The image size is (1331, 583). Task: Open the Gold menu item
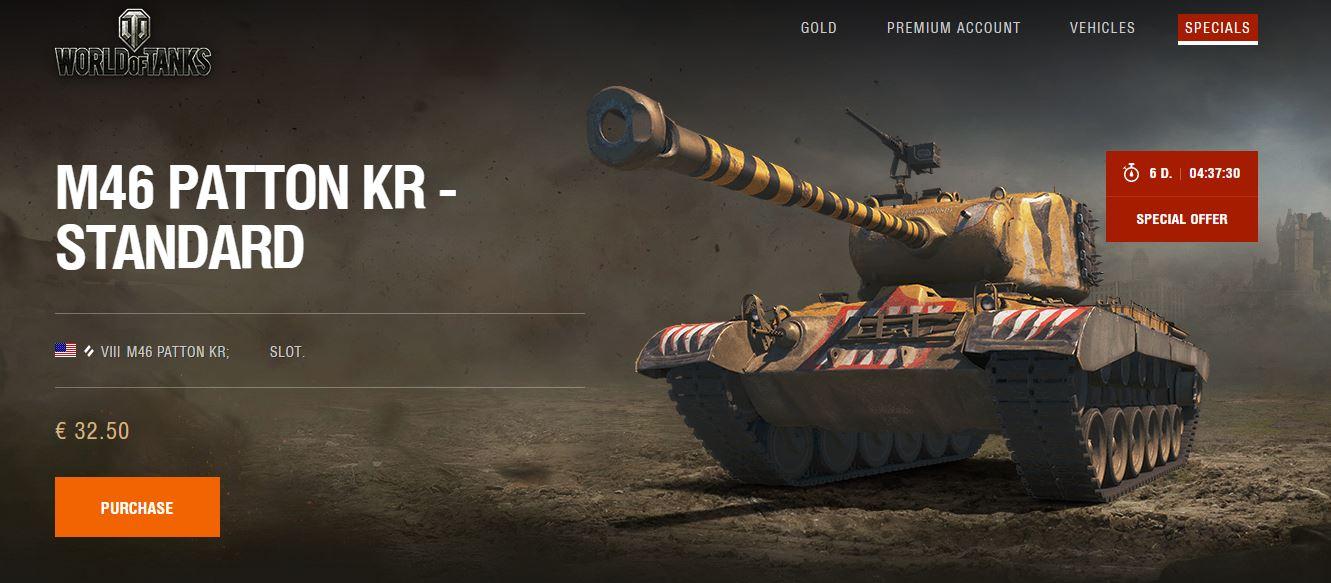tap(819, 28)
